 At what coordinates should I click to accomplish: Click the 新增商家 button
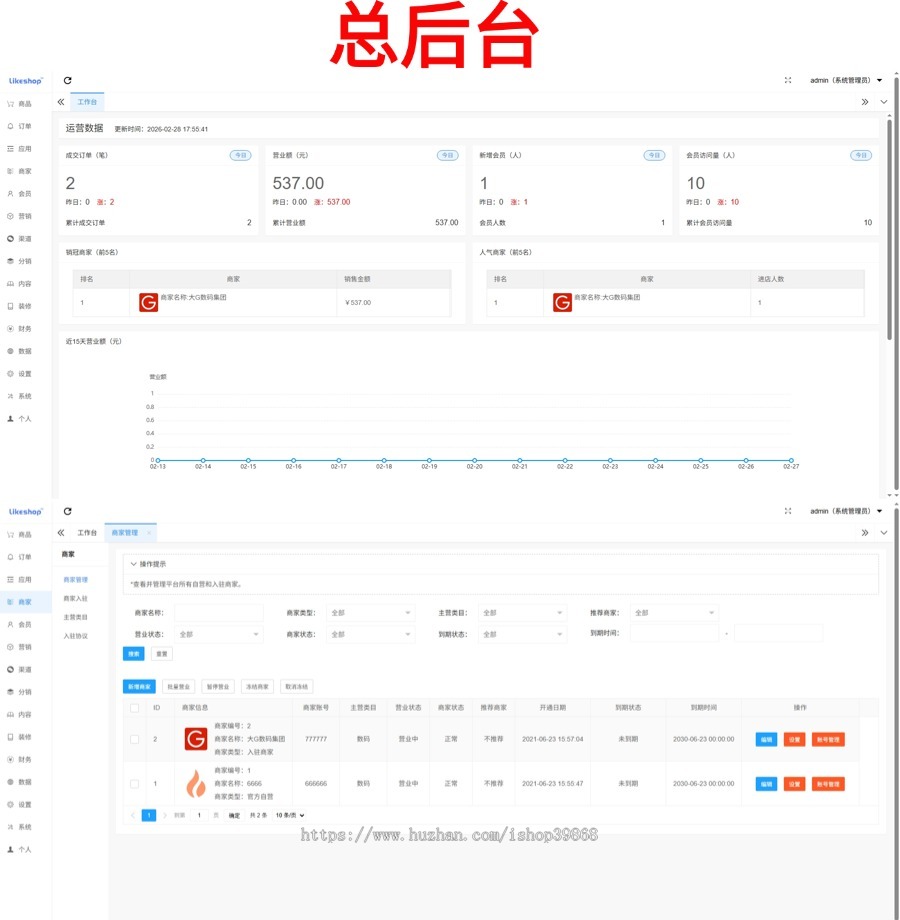click(x=139, y=686)
